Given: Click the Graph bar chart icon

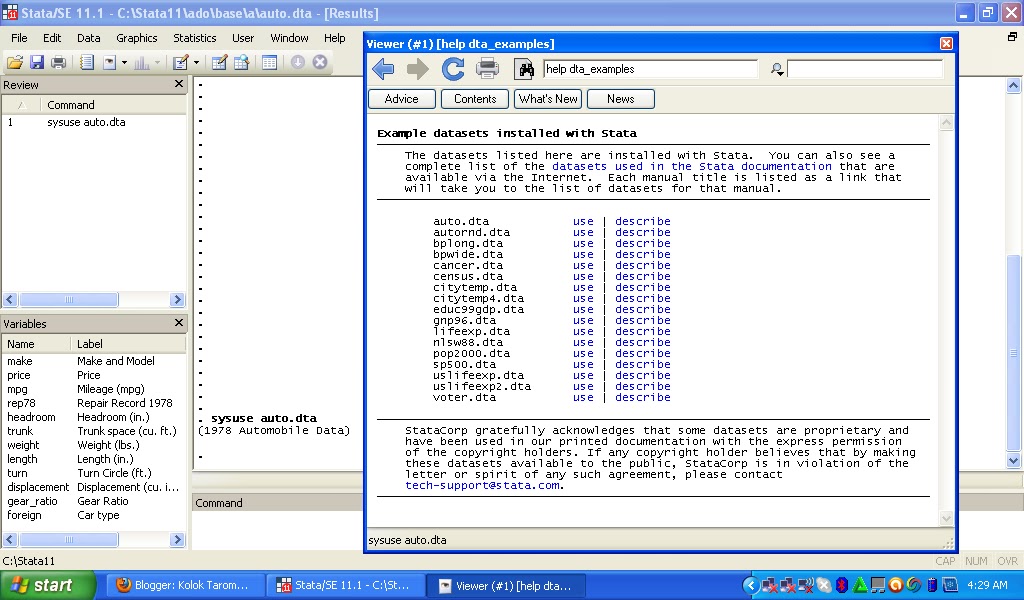Looking at the screenshot, I should pos(142,63).
